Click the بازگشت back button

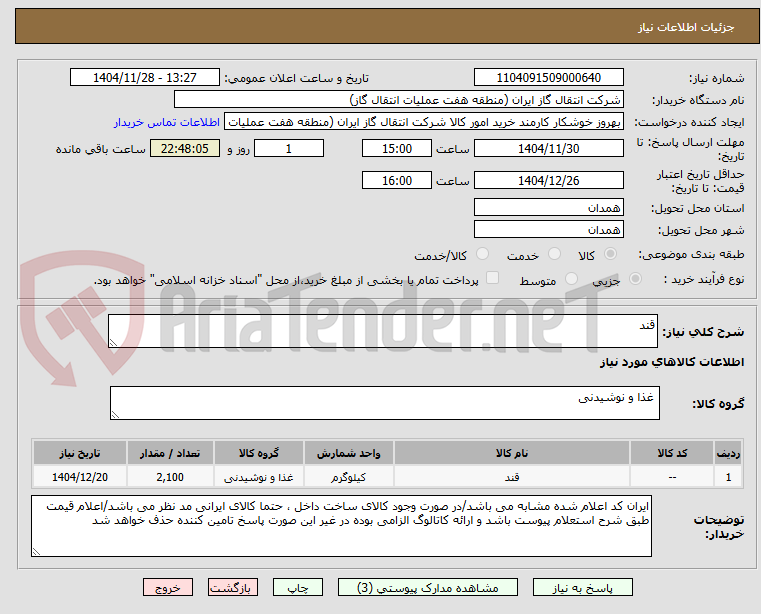pyautogui.click(x=232, y=587)
